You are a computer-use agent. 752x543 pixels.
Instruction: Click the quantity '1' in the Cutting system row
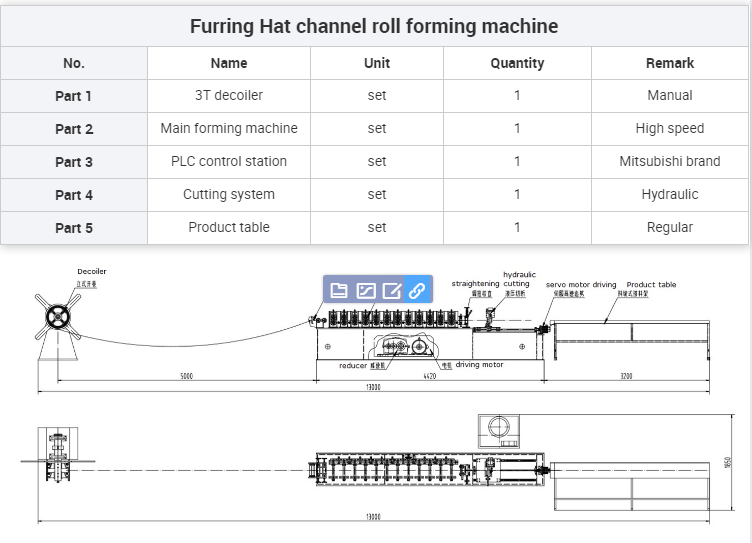[x=517, y=194]
